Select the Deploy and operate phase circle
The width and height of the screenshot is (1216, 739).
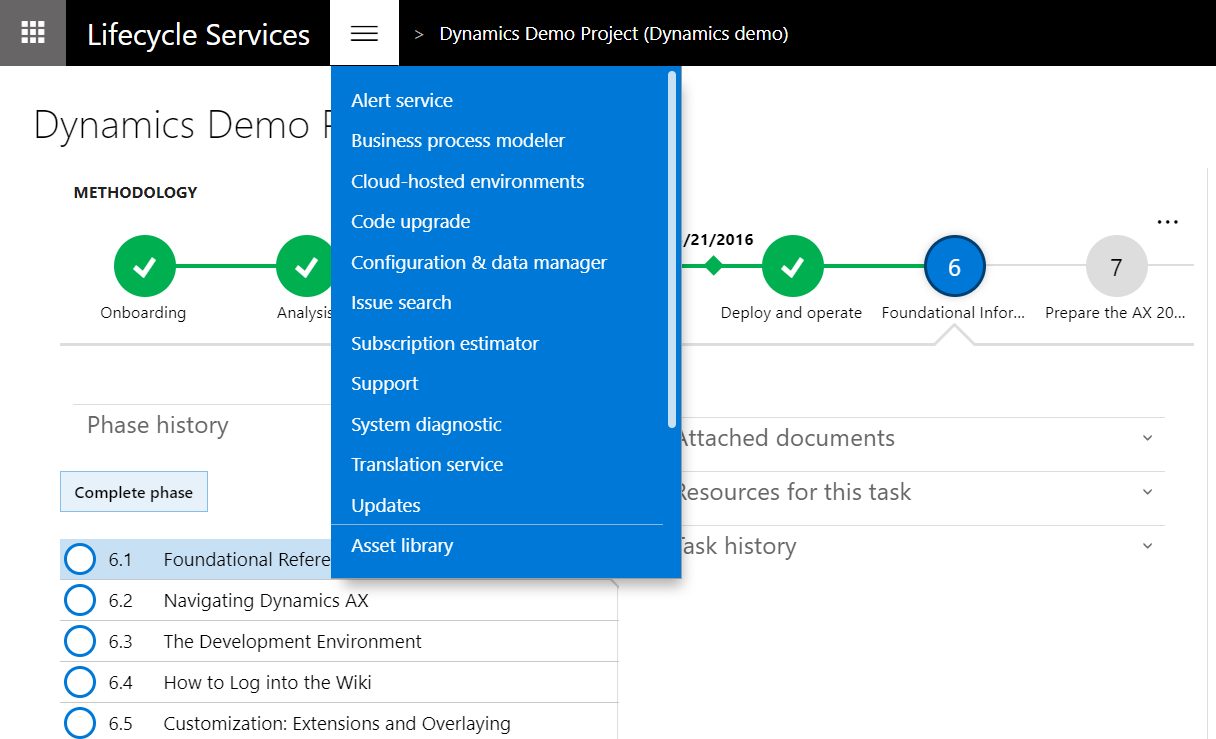click(792, 266)
